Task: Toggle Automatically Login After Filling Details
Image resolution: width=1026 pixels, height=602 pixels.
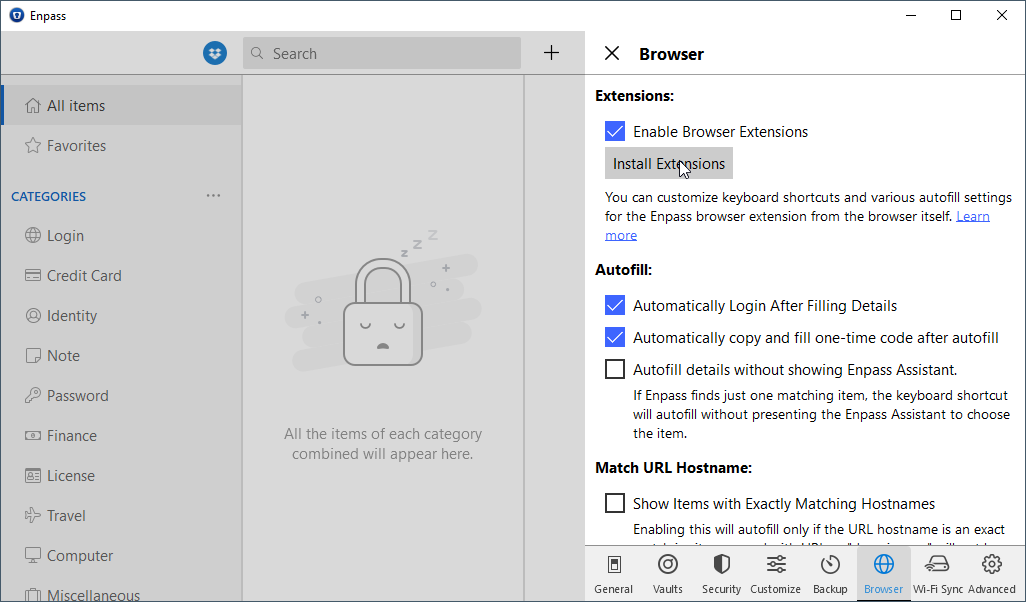Action: pyautogui.click(x=614, y=305)
